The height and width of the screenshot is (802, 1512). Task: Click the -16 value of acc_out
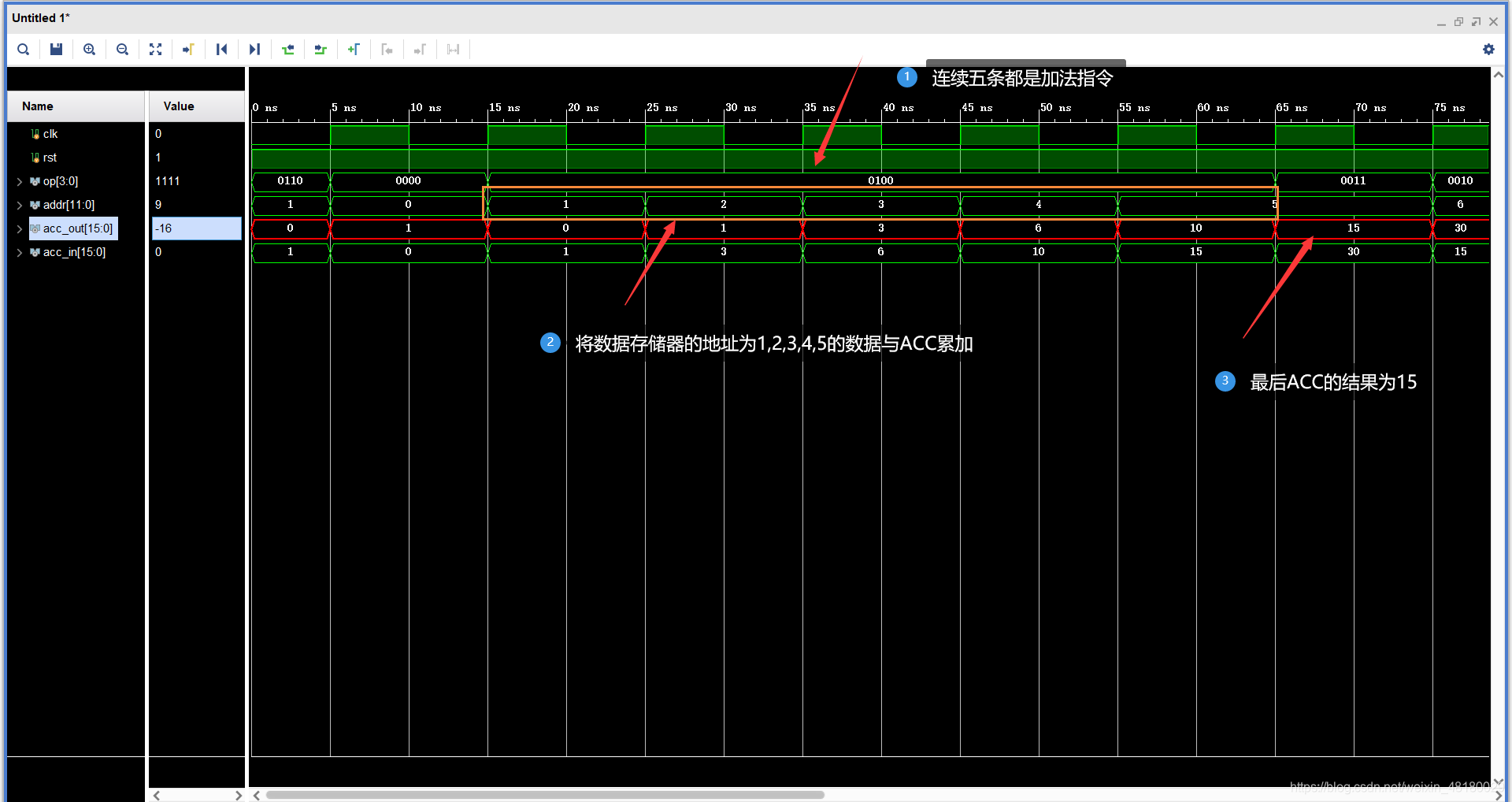(197, 228)
